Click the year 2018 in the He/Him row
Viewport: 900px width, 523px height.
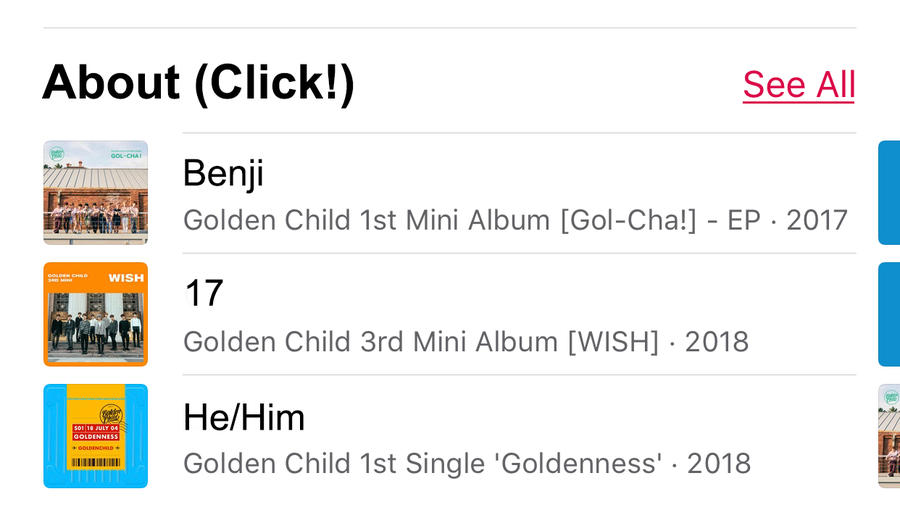coord(718,463)
